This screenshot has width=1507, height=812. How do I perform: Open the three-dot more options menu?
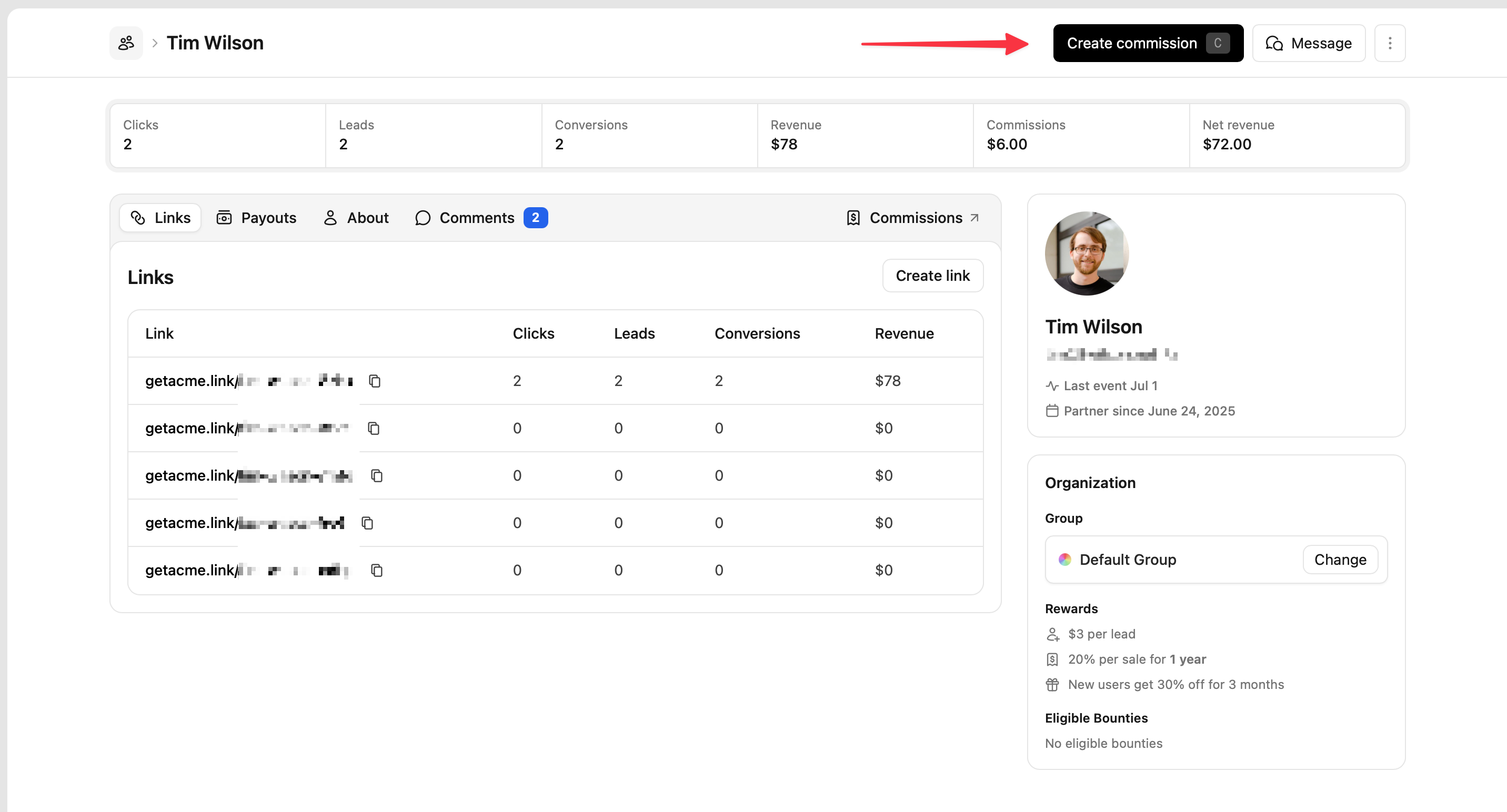tap(1390, 43)
